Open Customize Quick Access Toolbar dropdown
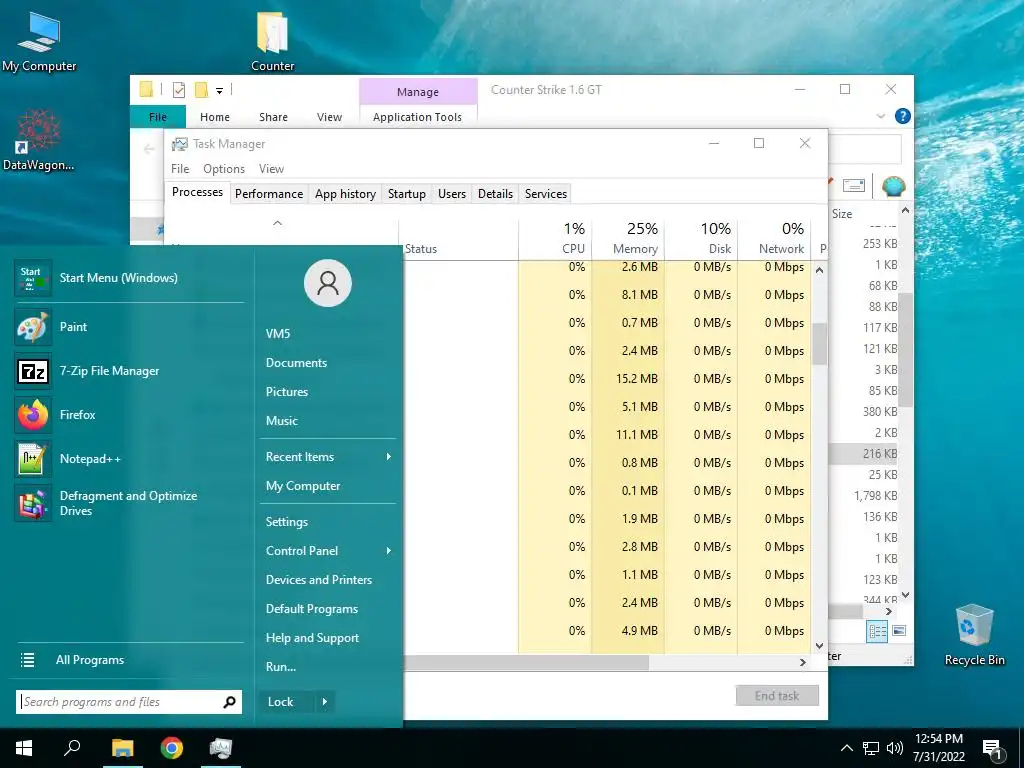Image resolution: width=1024 pixels, height=768 pixels. tap(219, 91)
